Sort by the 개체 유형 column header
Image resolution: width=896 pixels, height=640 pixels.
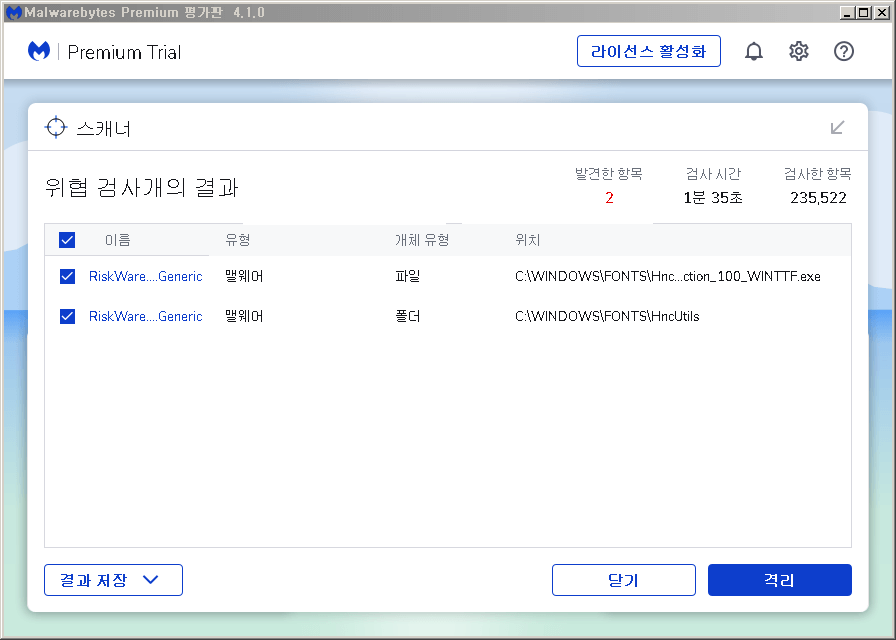[x=422, y=240]
